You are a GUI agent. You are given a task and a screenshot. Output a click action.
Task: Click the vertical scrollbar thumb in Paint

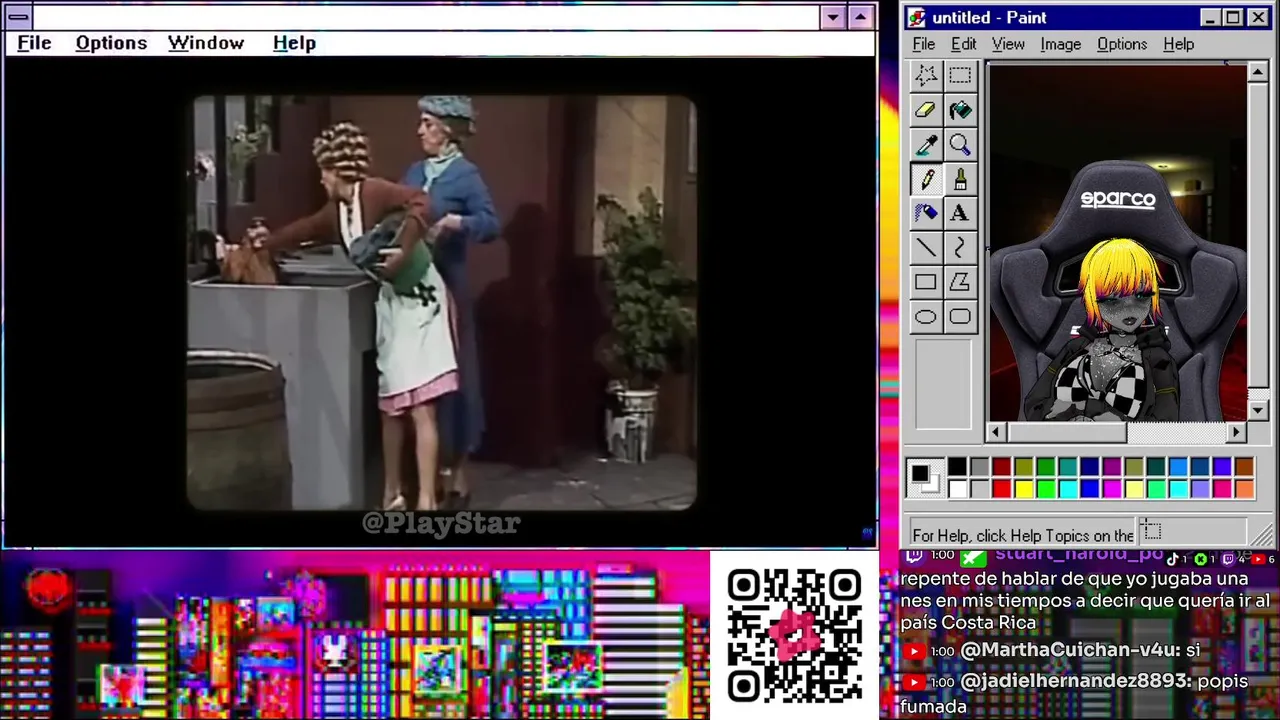coord(1258,235)
